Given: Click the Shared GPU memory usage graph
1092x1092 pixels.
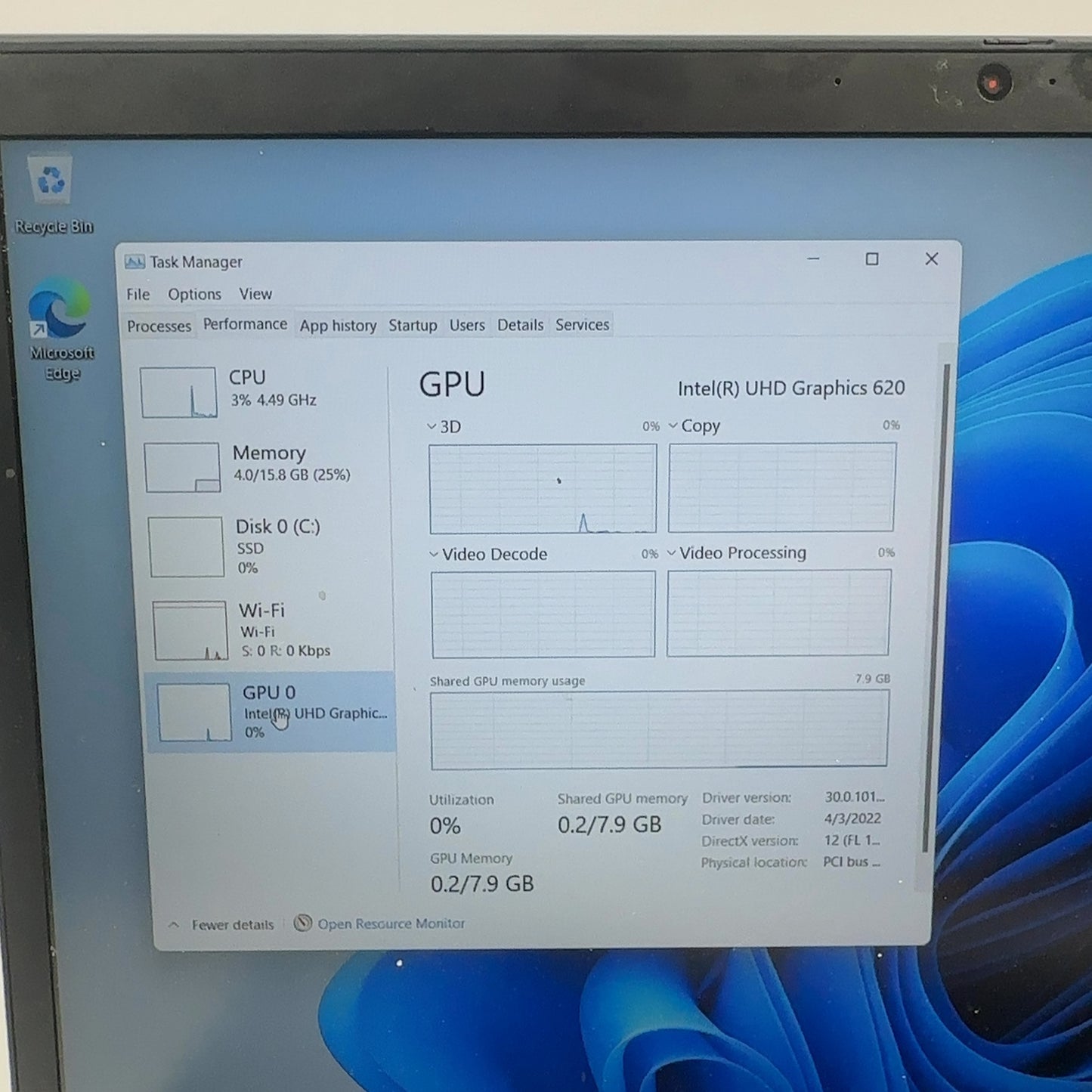Looking at the screenshot, I should (659, 730).
